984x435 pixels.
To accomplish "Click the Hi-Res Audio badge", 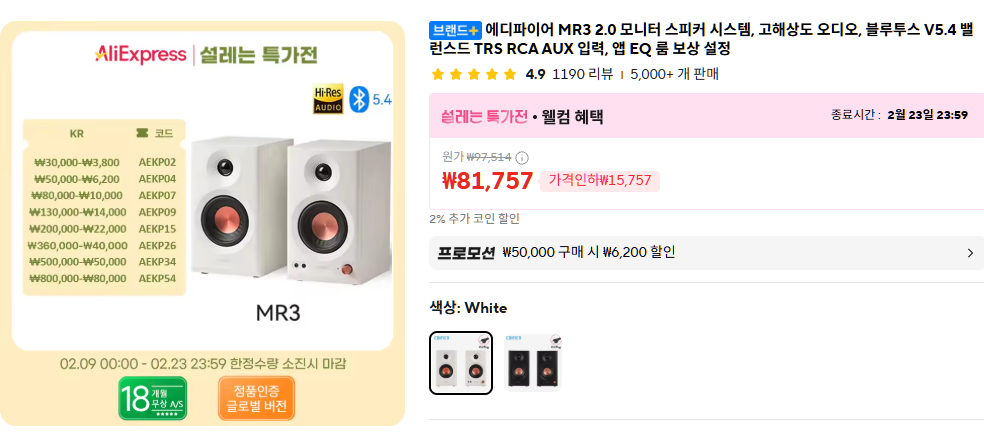I will pos(328,99).
